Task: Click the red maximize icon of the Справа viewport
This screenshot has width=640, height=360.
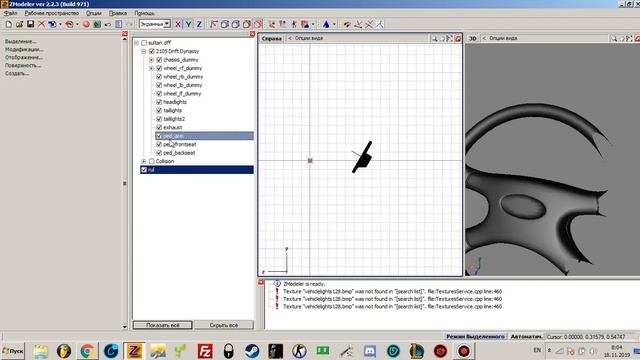Action: 458,38
